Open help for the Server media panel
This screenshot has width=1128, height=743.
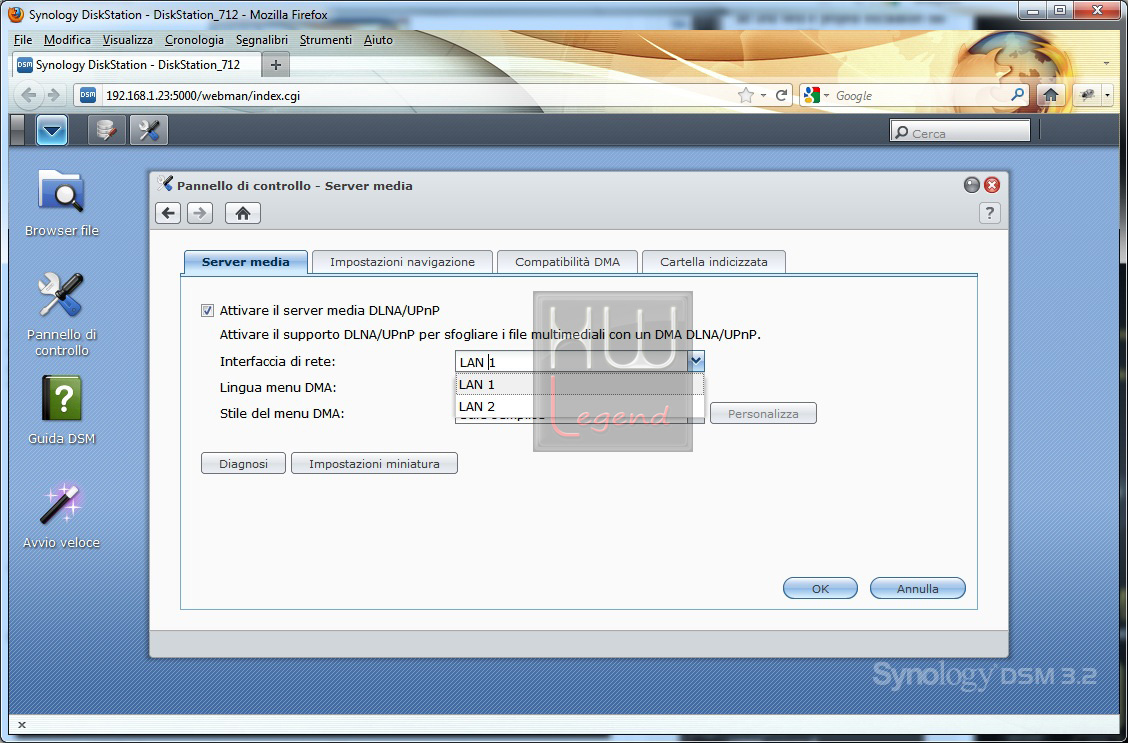(990, 213)
